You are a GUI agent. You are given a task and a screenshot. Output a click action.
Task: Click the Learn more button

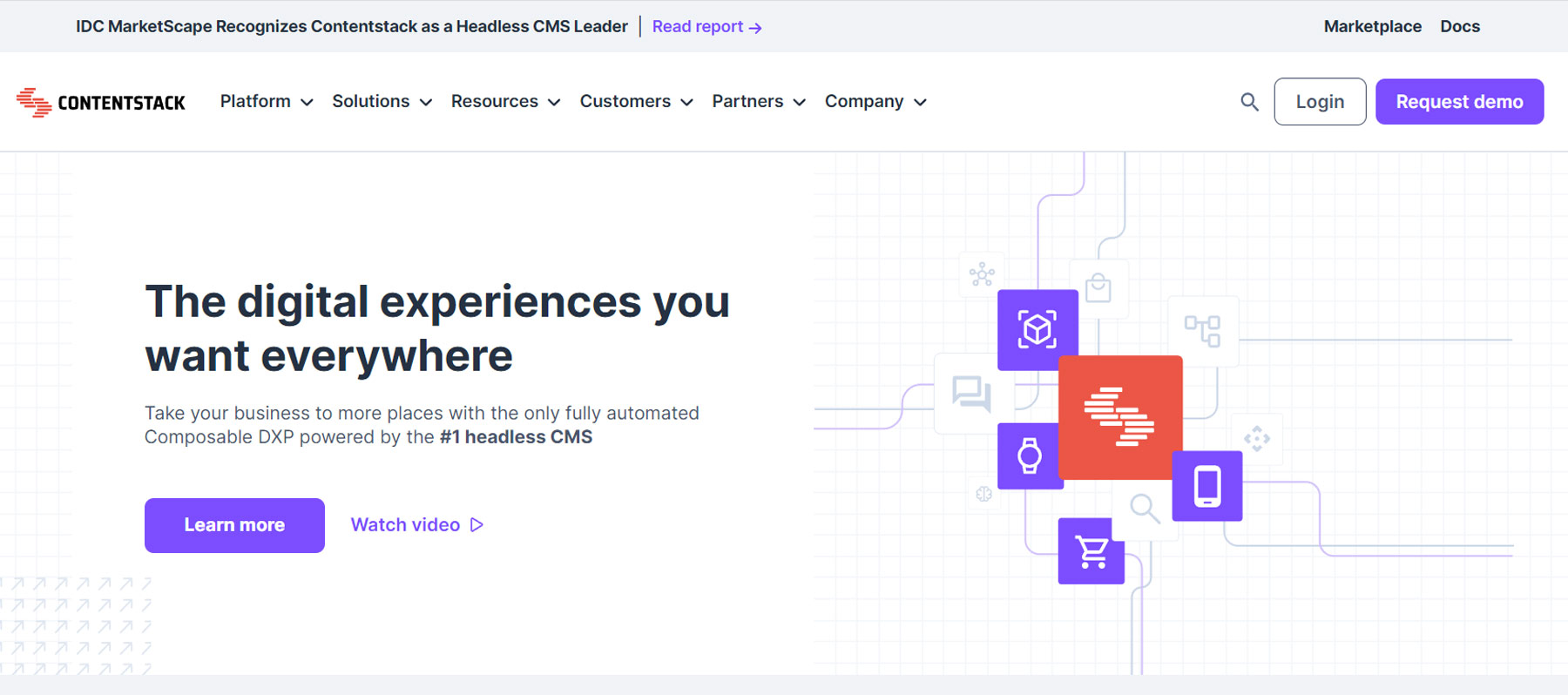click(x=234, y=525)
